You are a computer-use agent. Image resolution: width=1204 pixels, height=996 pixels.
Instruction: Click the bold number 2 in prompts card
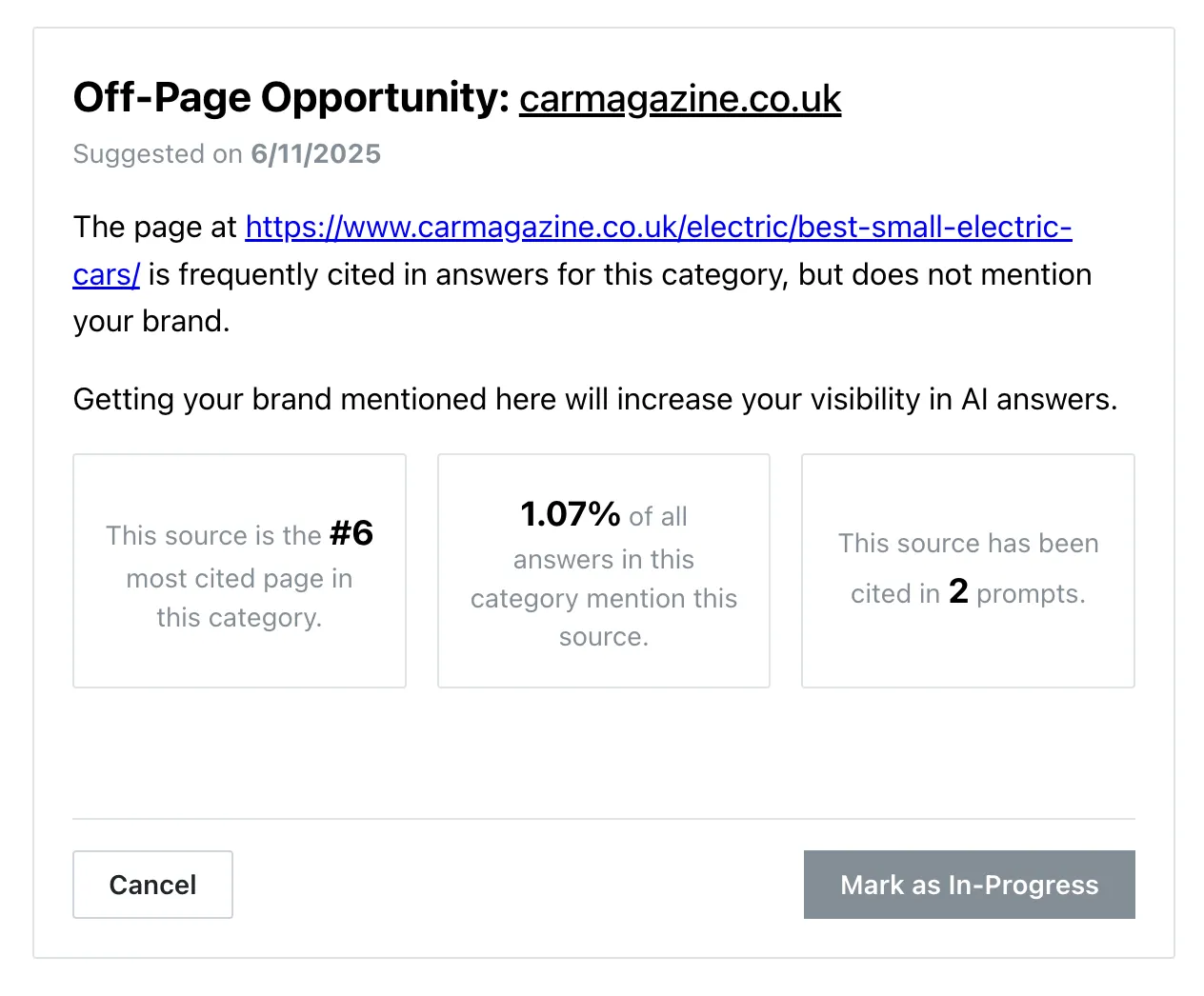pyautogui.click(x=958, y=591)
